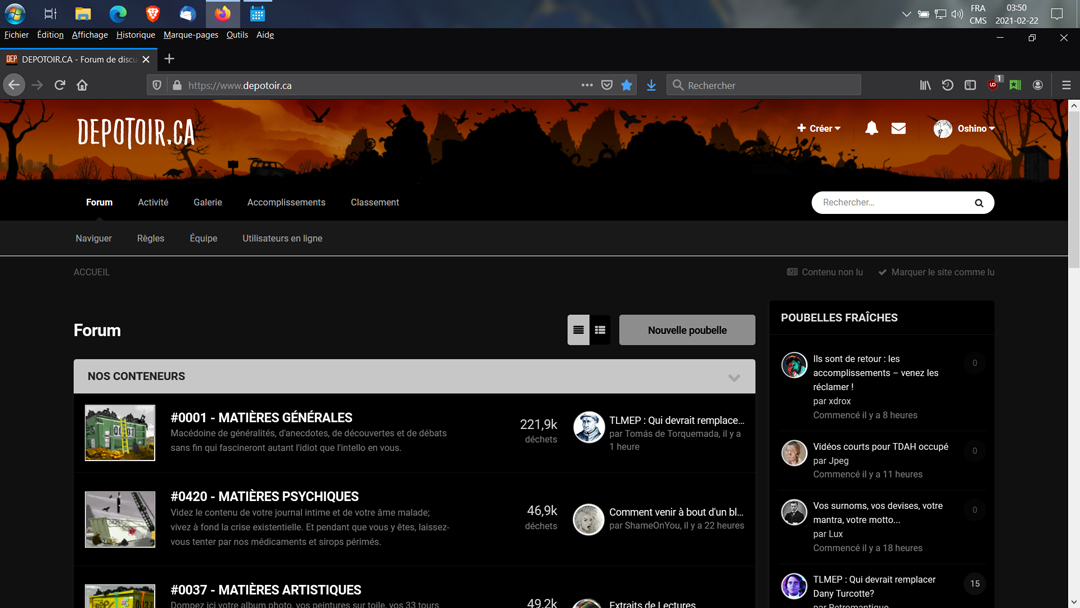This screenshot has height=608, width=1080.
Task: Open the Marque-pages menu
Action: tap(191, 34)
